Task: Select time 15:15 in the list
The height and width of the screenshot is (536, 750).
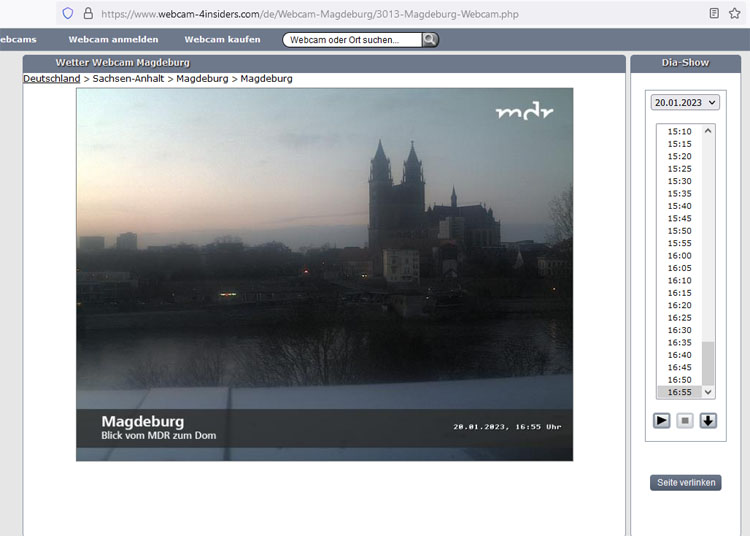Action: [679, 144]
